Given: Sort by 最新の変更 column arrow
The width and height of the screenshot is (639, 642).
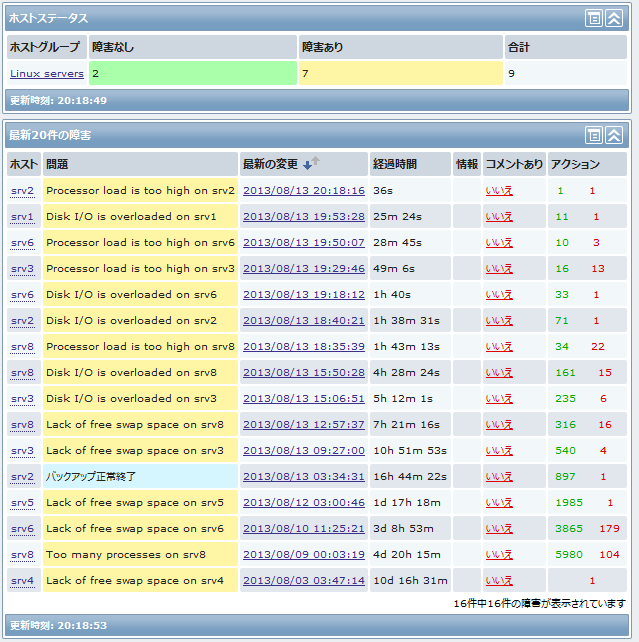Looking at the screenshot, I should pos(311,163).
